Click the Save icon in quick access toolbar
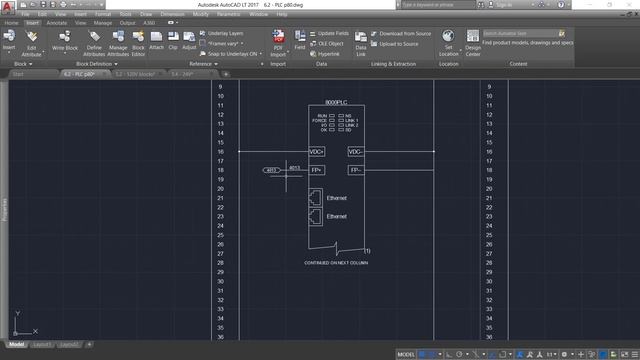Viewport: 640px width, 360px height. [x=43, y=5]
